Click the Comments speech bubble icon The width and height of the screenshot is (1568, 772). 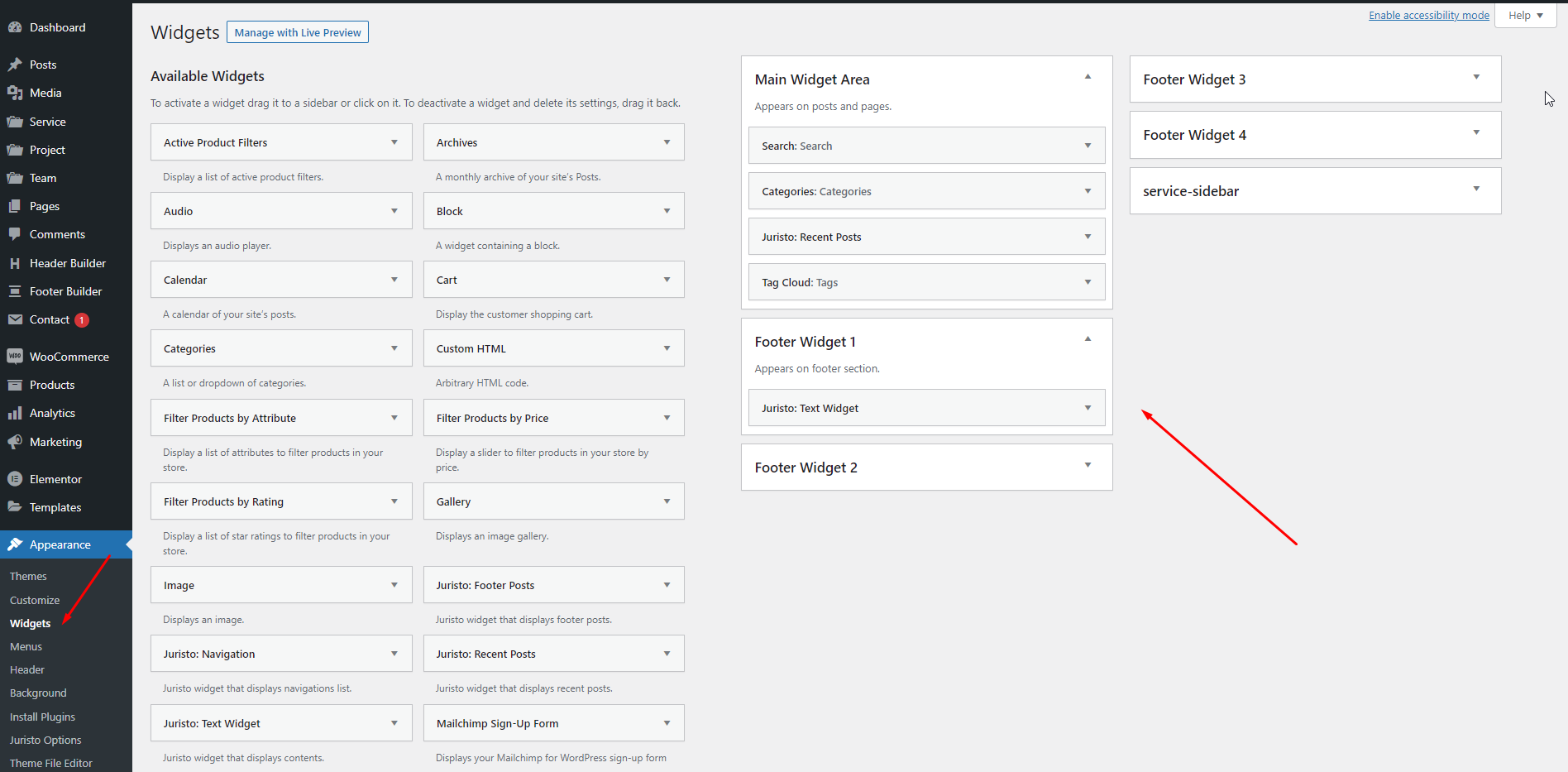pyautogui.click(x=15, y=234)
